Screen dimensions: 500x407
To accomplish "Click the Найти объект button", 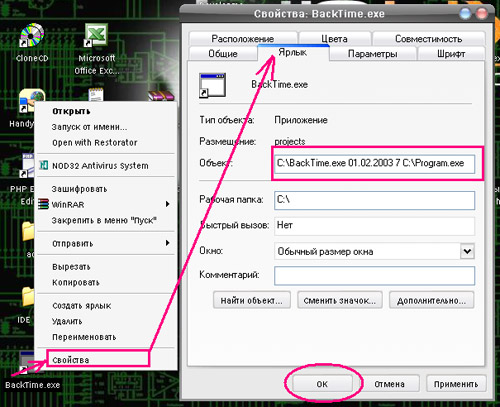I will tap(252, 300).
